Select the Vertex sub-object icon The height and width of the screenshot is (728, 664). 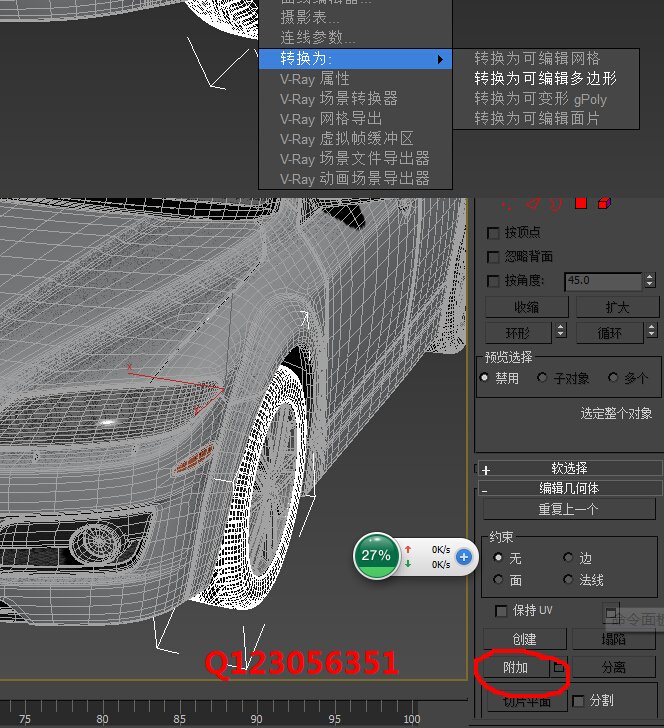[507, 204]
